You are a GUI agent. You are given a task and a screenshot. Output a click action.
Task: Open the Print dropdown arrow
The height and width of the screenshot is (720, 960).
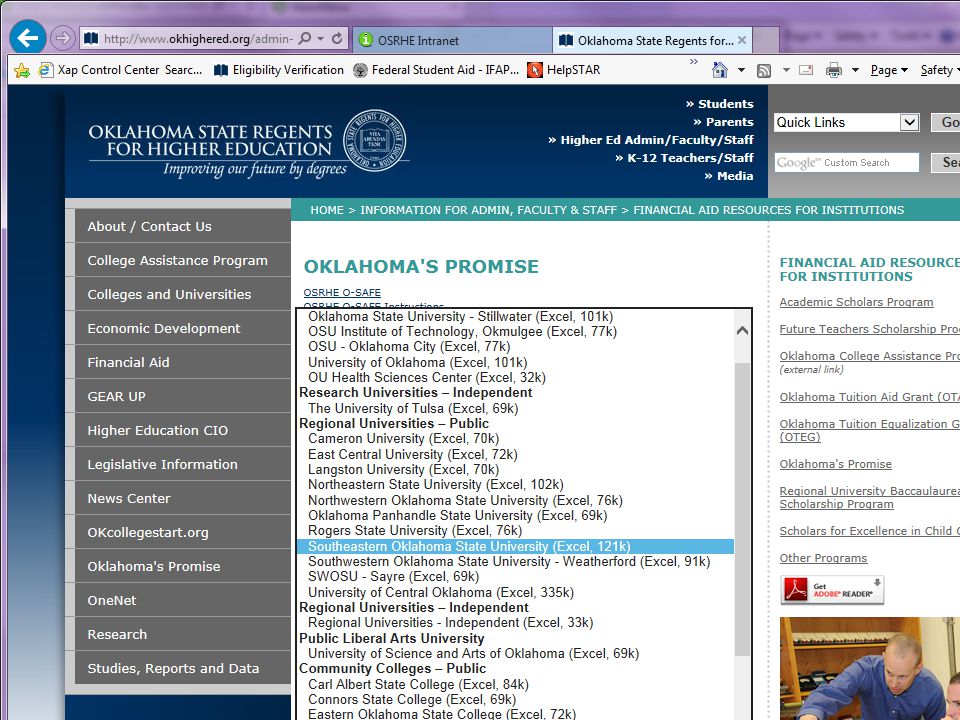coord(855,70)
